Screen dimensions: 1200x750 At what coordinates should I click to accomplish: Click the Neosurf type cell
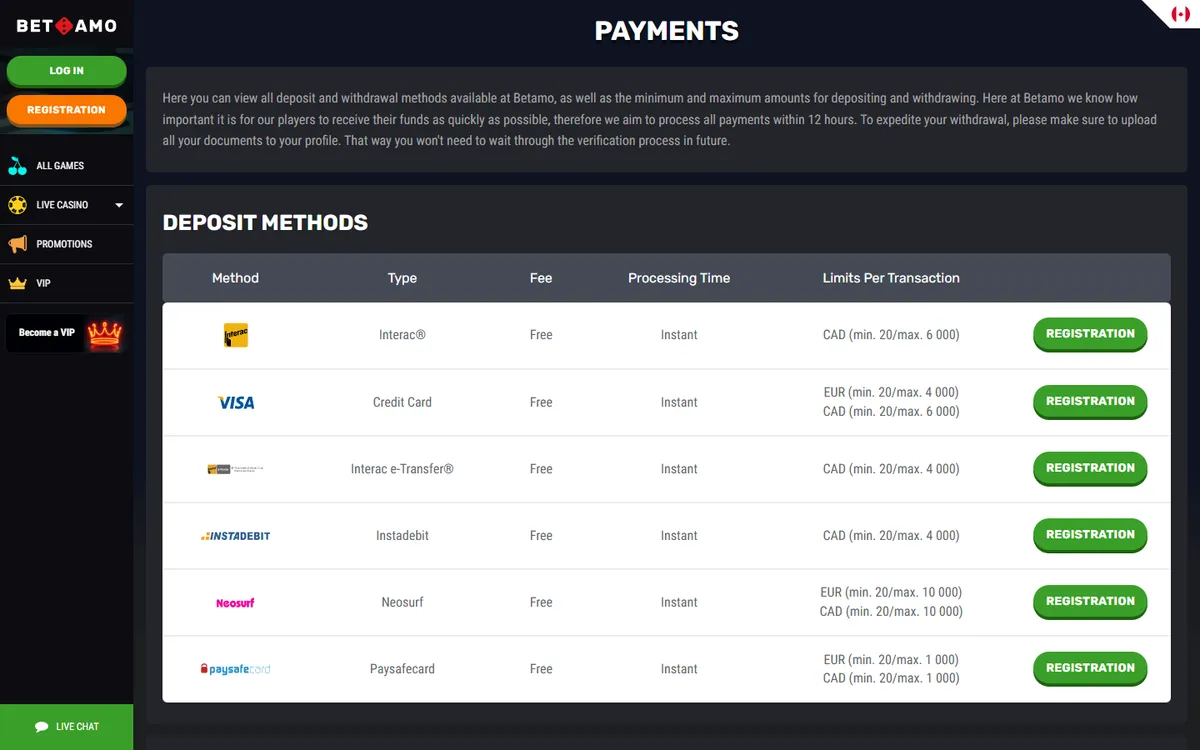(x=402, y=602)
